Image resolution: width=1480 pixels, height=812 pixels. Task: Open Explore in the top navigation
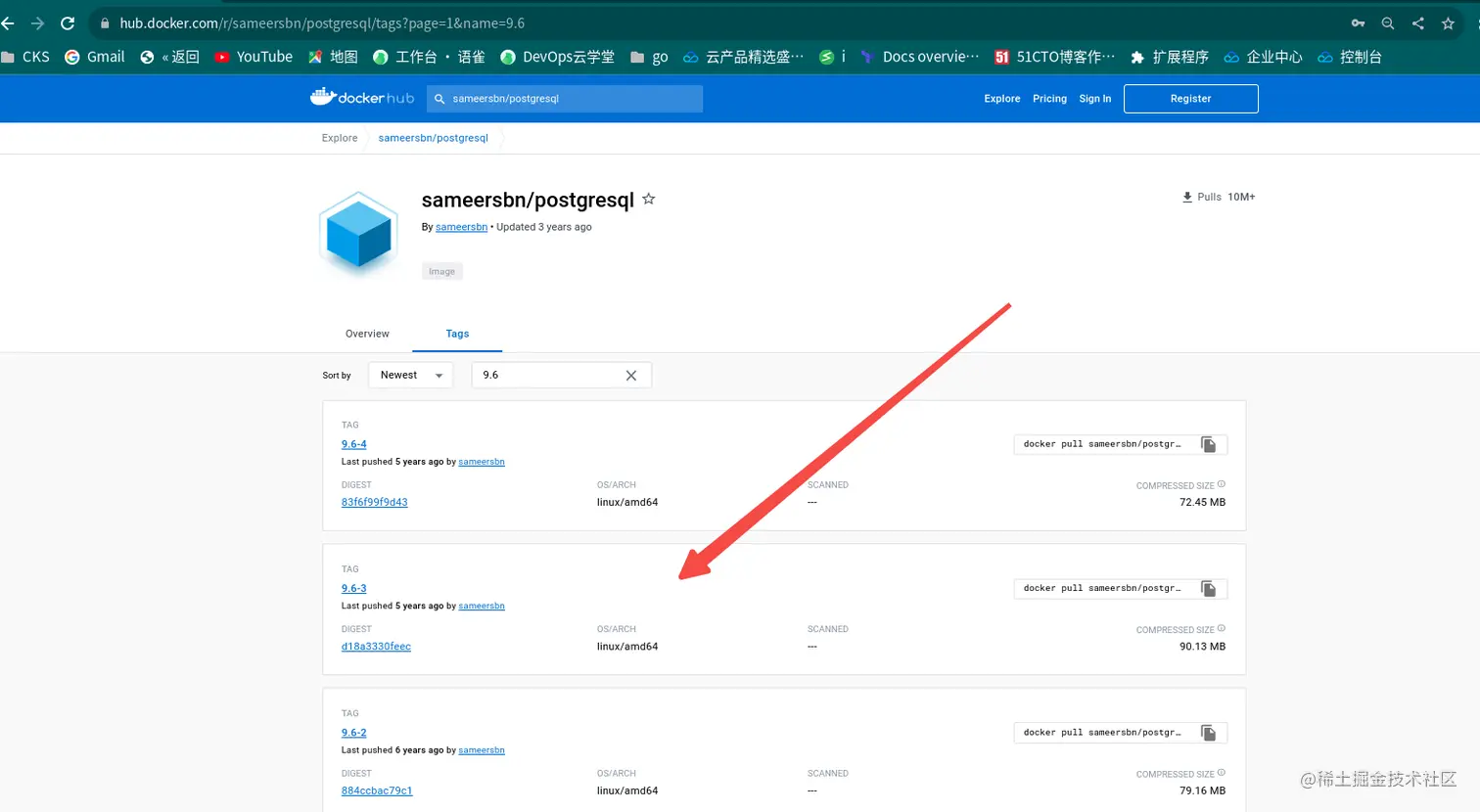pos(1002,99)
